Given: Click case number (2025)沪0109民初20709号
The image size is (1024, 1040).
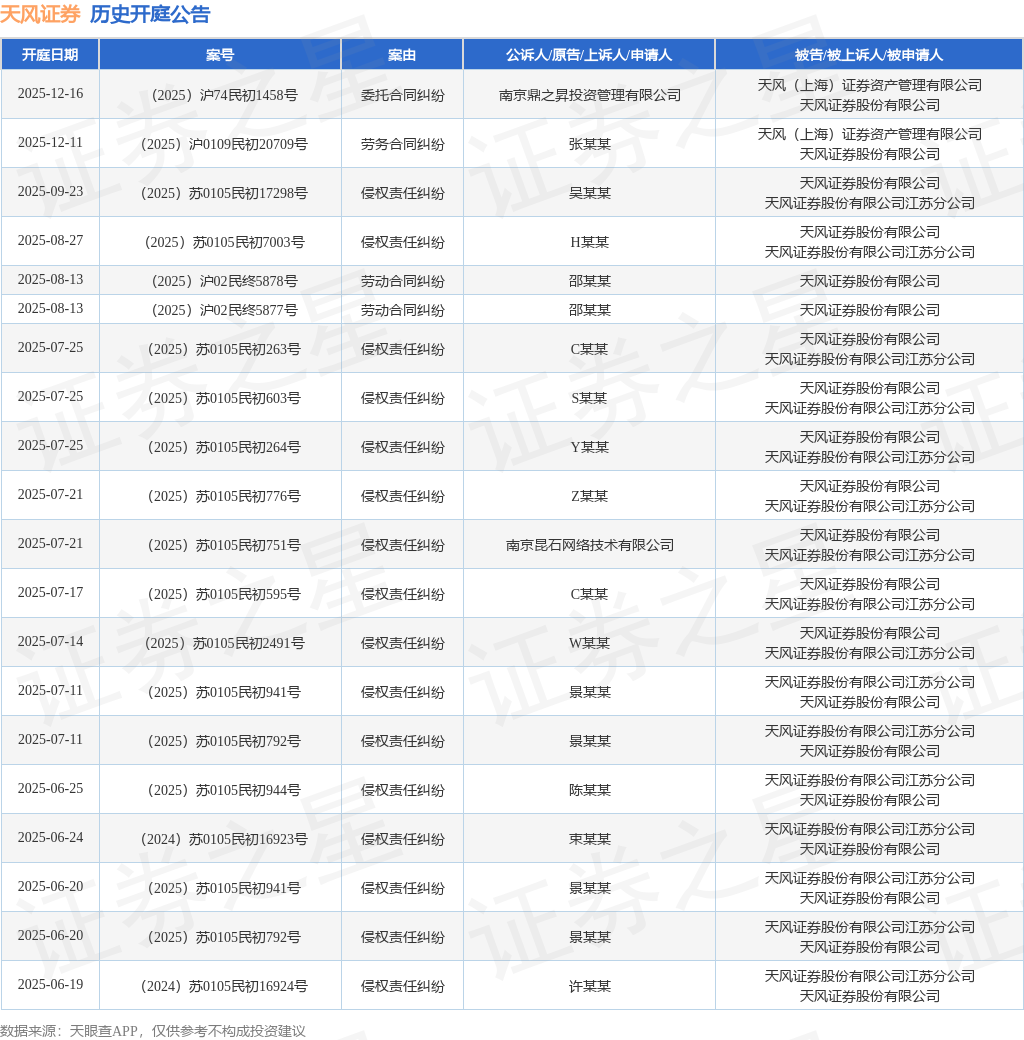Looking at the screenshot, I should (224, 144).
